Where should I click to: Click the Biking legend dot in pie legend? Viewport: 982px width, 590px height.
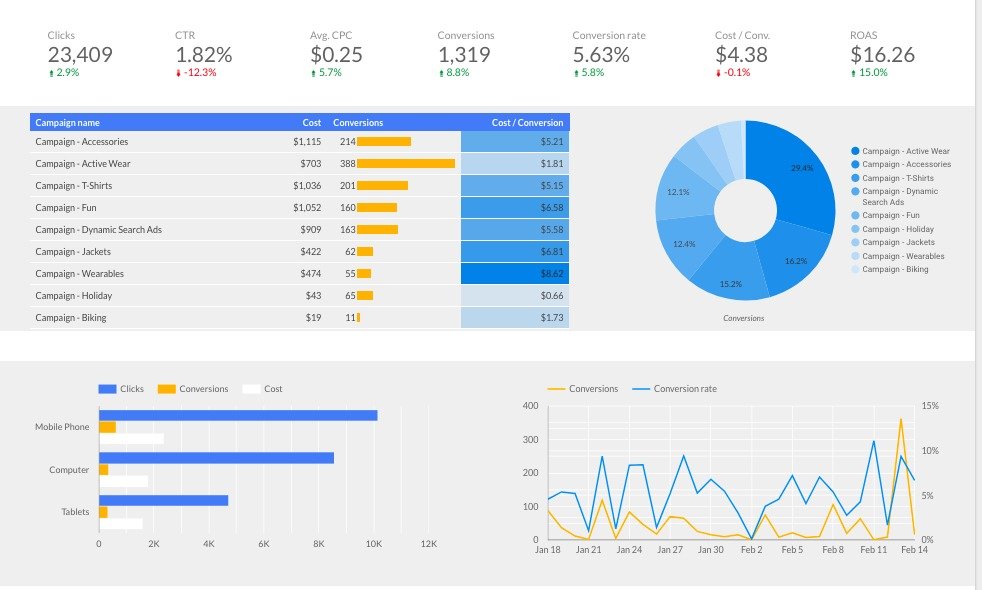[855, 269]
